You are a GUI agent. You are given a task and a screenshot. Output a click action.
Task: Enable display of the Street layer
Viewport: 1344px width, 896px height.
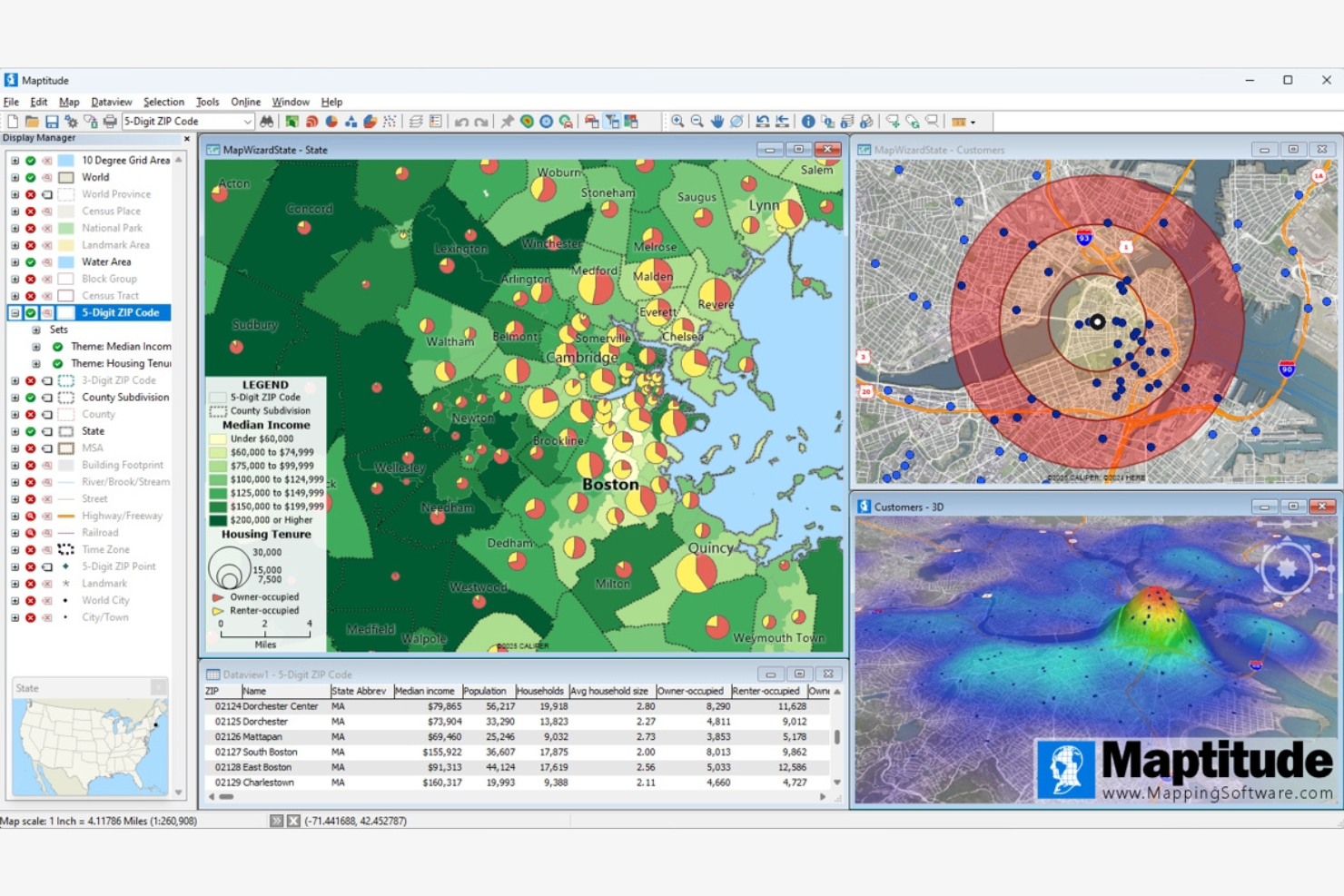(x=30, y=498)
